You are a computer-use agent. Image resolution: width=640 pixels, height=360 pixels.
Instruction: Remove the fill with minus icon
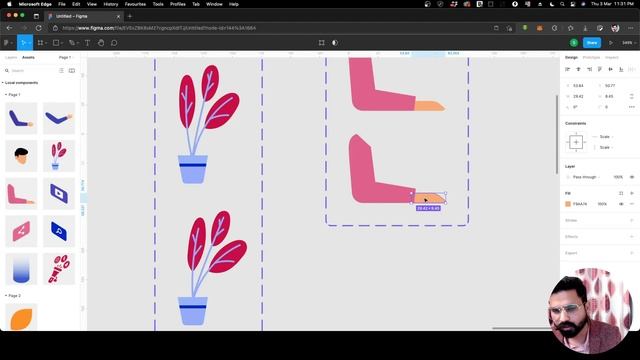click(x=632, y=204)
